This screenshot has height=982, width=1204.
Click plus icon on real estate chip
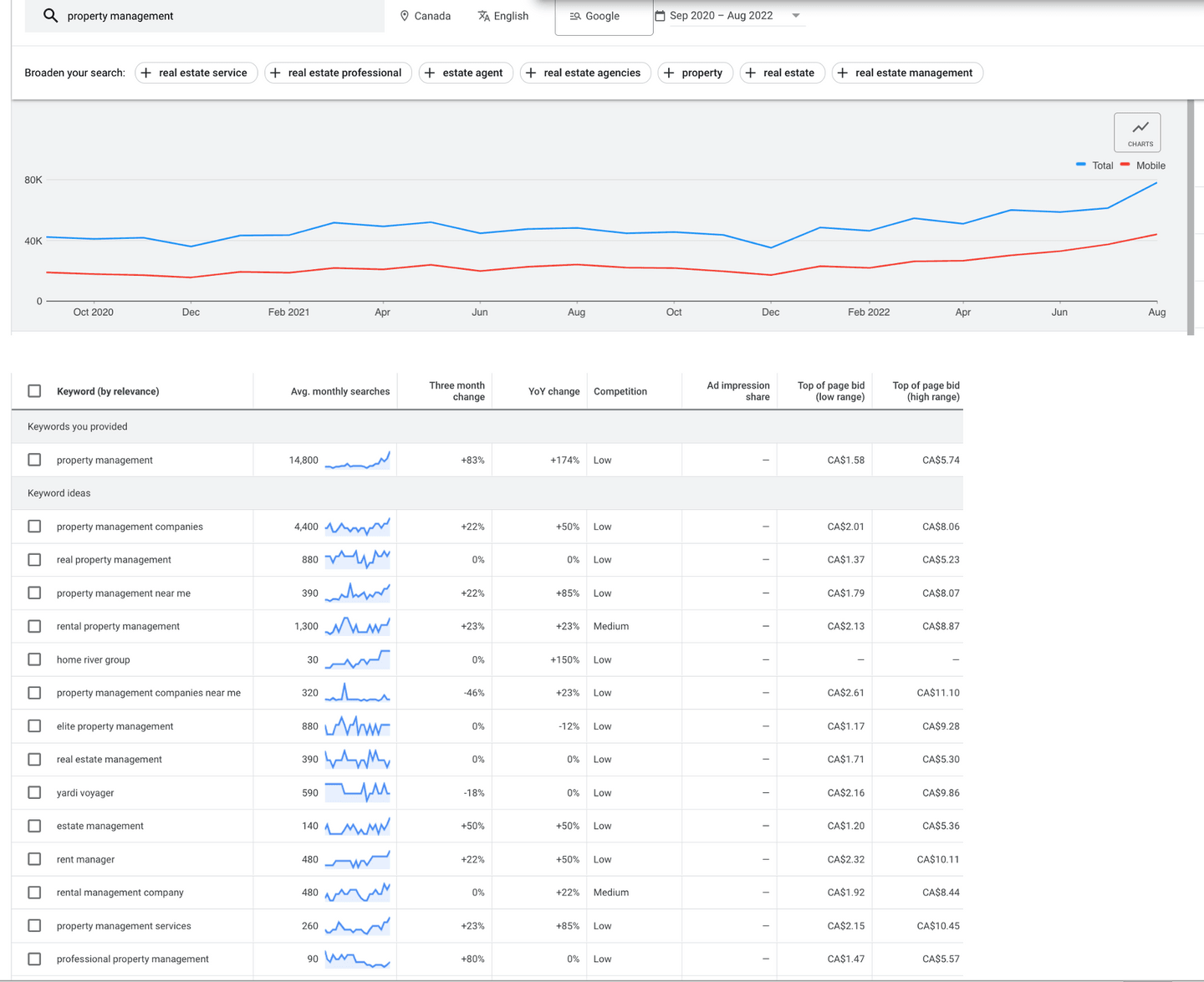tap(751, 73)
